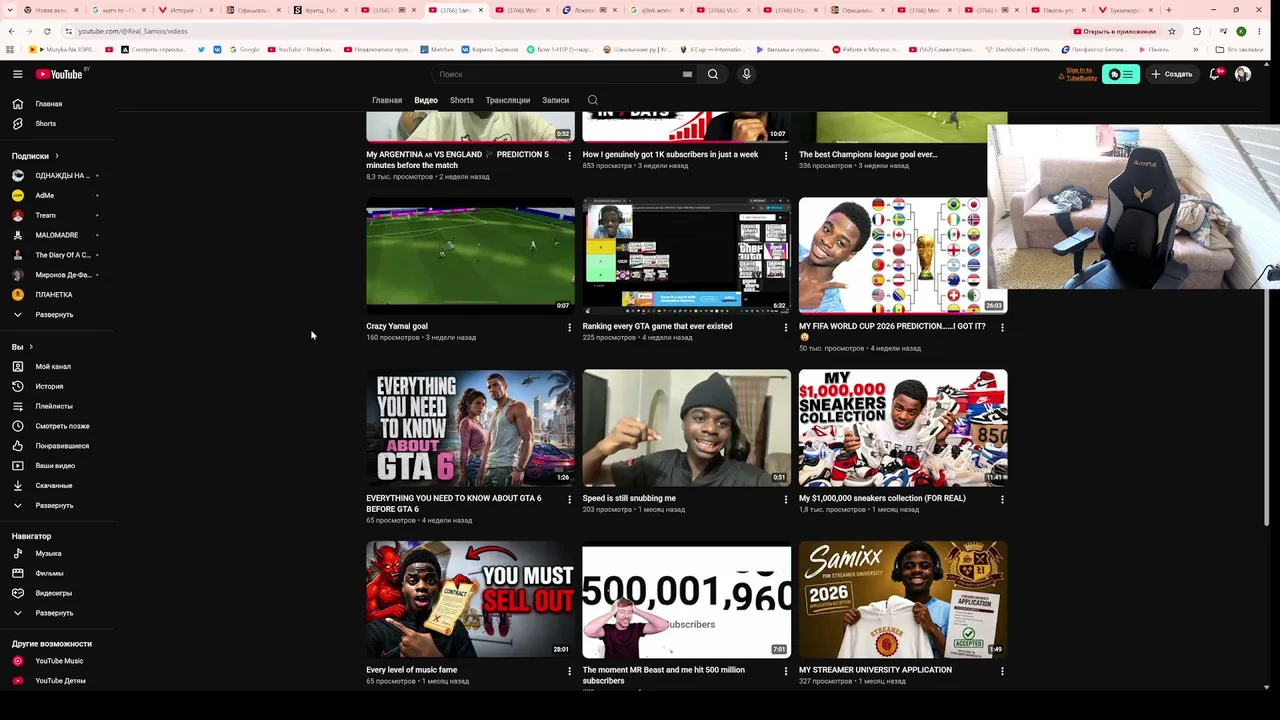1280x720 pixels.
Task: Go back with the browser back arrow
Action: [11, 31]
